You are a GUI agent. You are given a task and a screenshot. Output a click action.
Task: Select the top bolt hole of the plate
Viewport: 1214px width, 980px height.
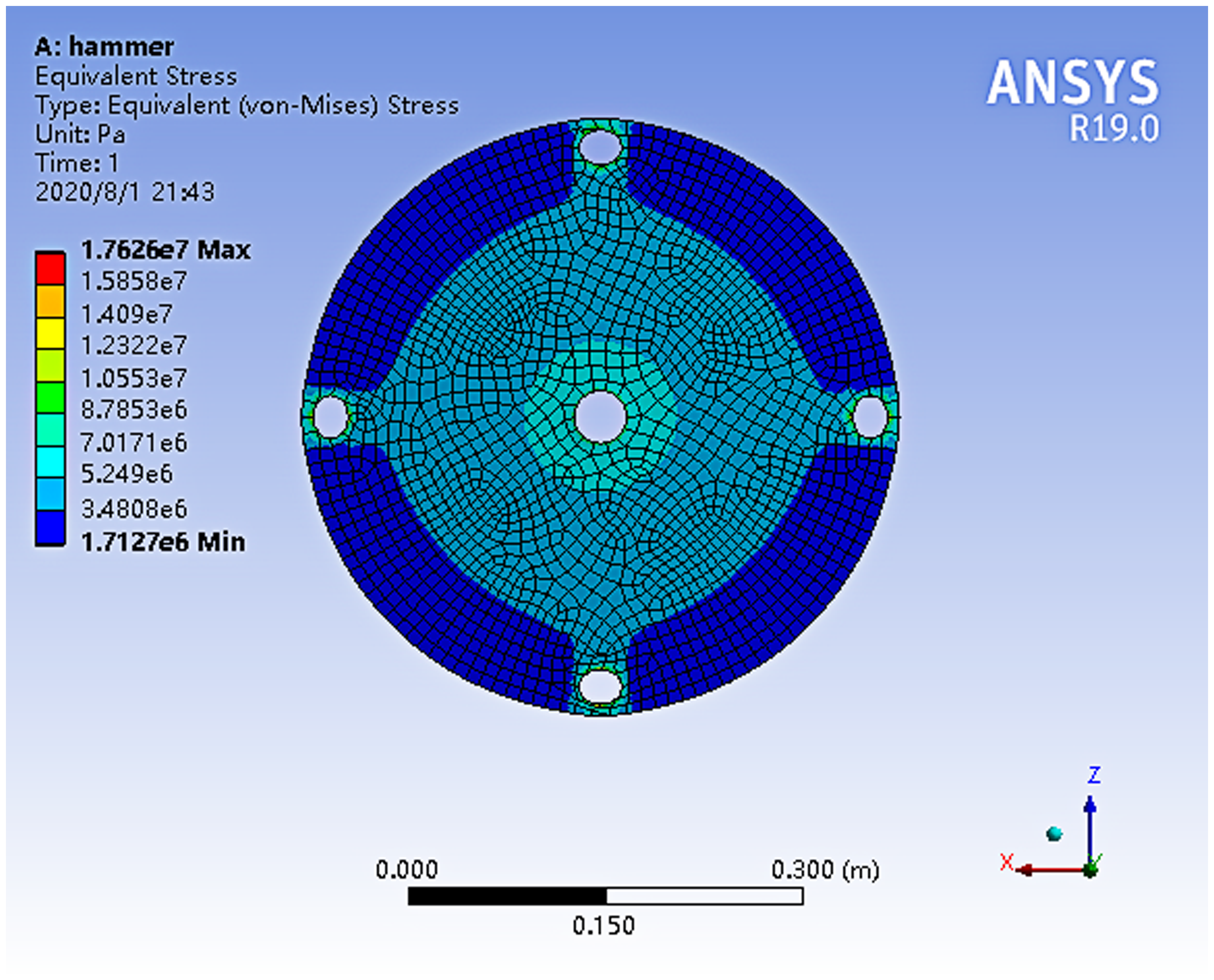(601, 147)
